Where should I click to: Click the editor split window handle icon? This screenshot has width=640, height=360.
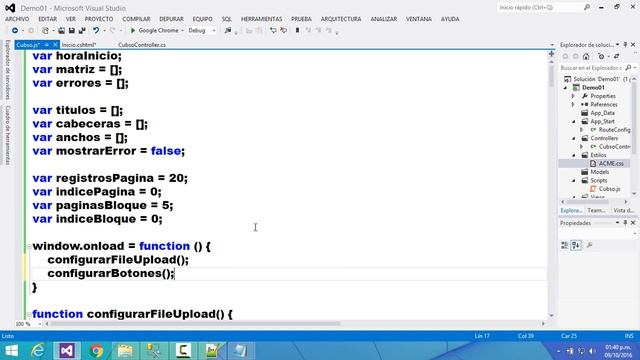click(551, 54)
